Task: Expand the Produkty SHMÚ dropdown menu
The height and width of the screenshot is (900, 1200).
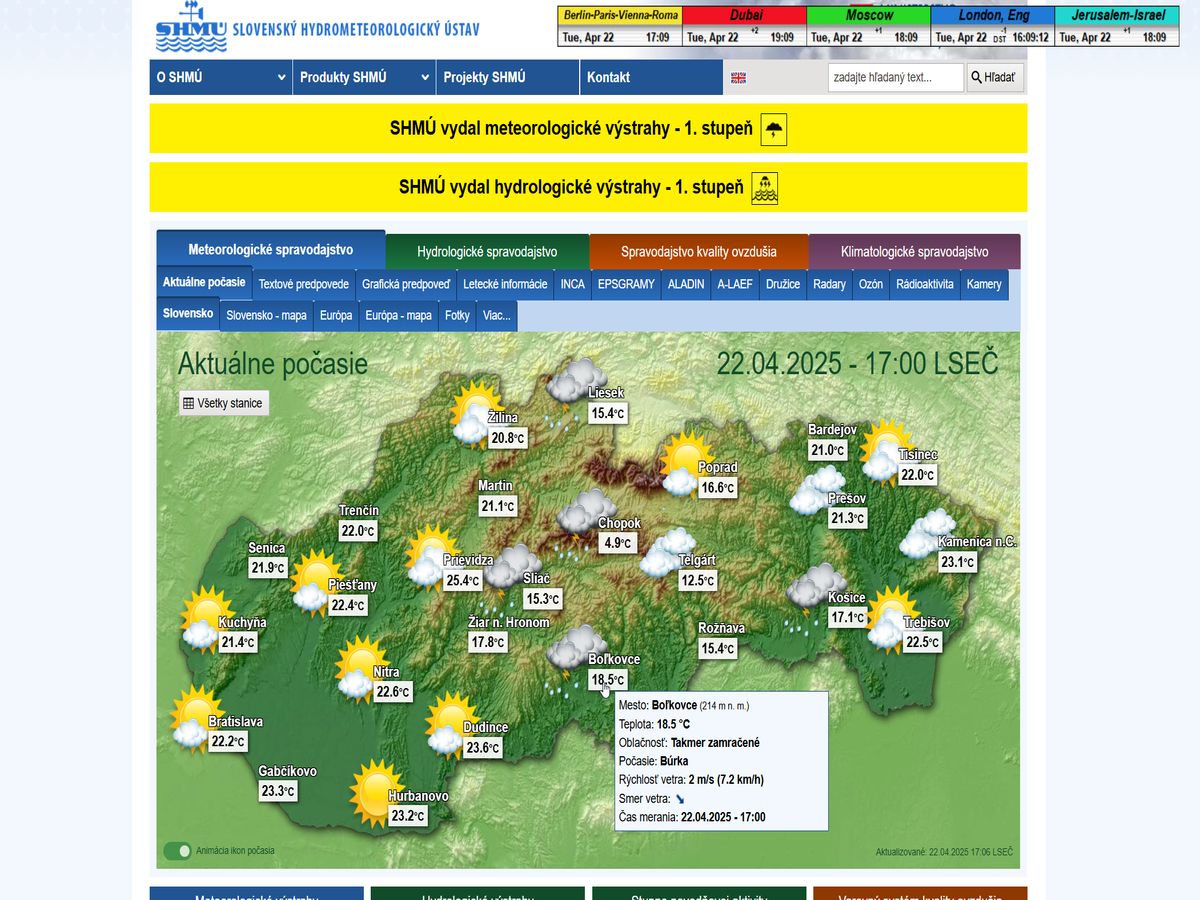Action: pos(364,77)
